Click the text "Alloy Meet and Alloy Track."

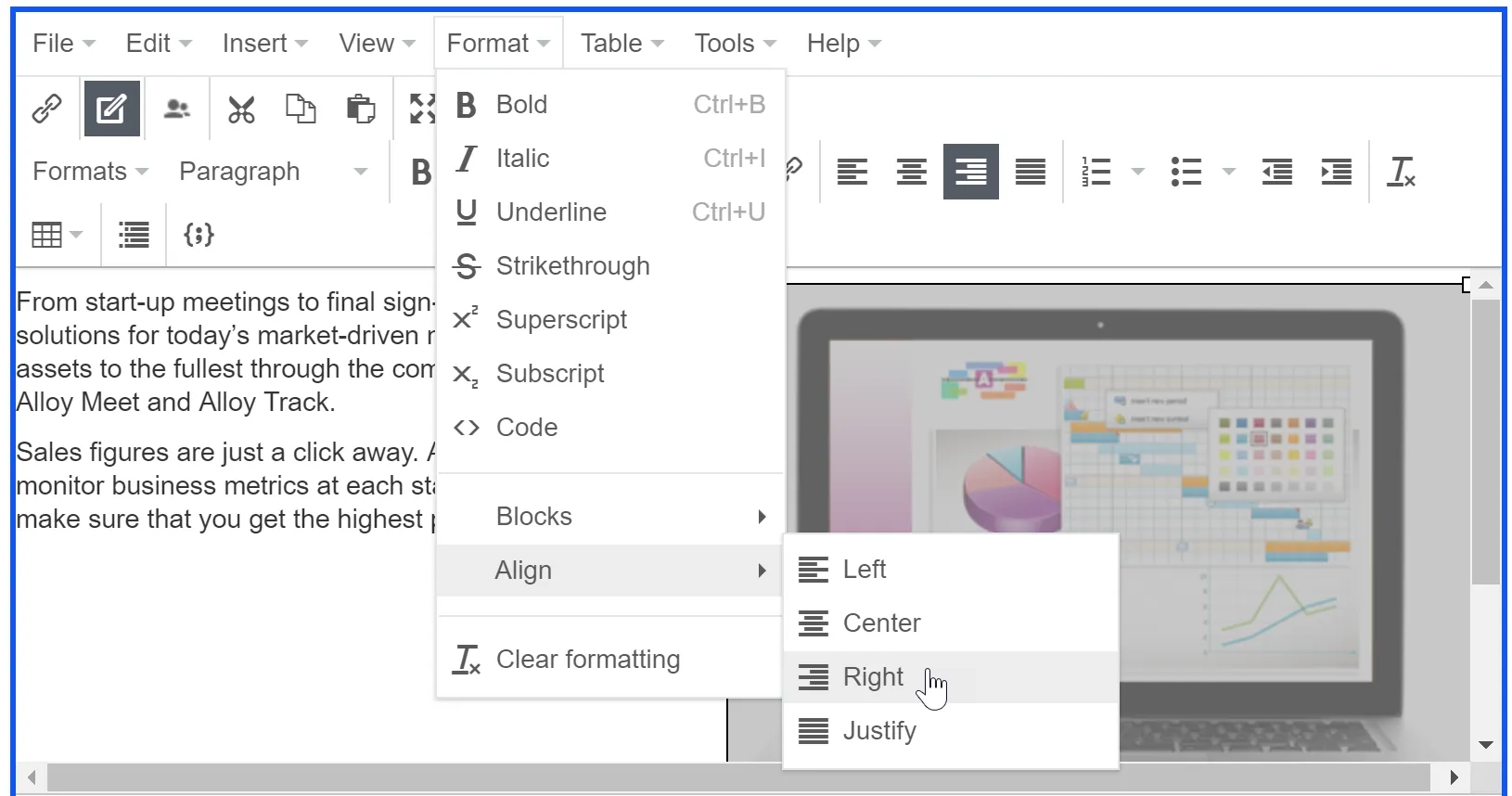tap(176, 403)
